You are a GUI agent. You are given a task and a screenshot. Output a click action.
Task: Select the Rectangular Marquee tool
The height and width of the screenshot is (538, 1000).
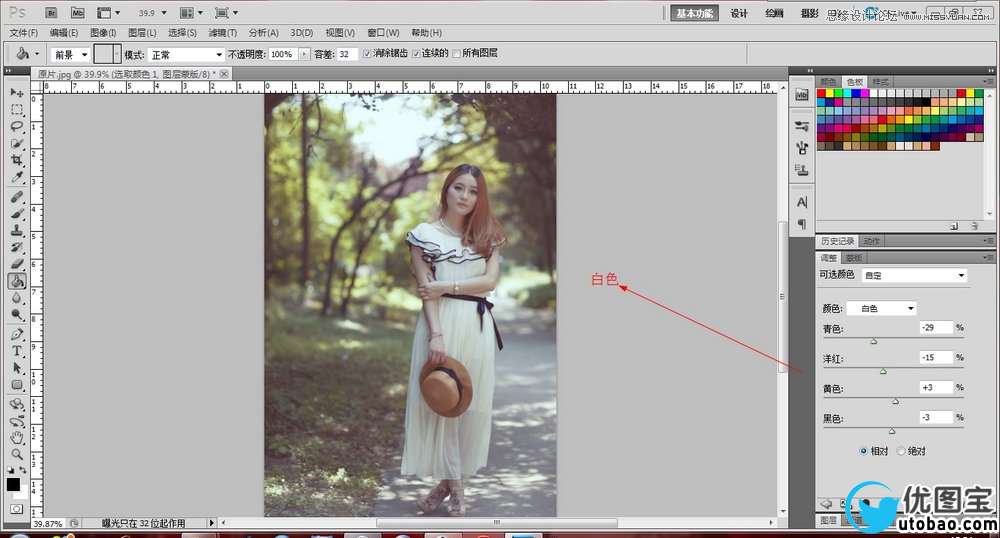[x=17, y=109]
